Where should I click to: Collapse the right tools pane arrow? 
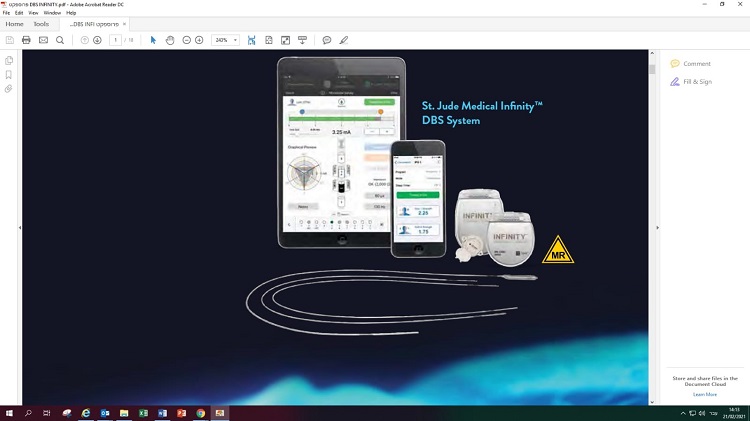coord(658,228)
